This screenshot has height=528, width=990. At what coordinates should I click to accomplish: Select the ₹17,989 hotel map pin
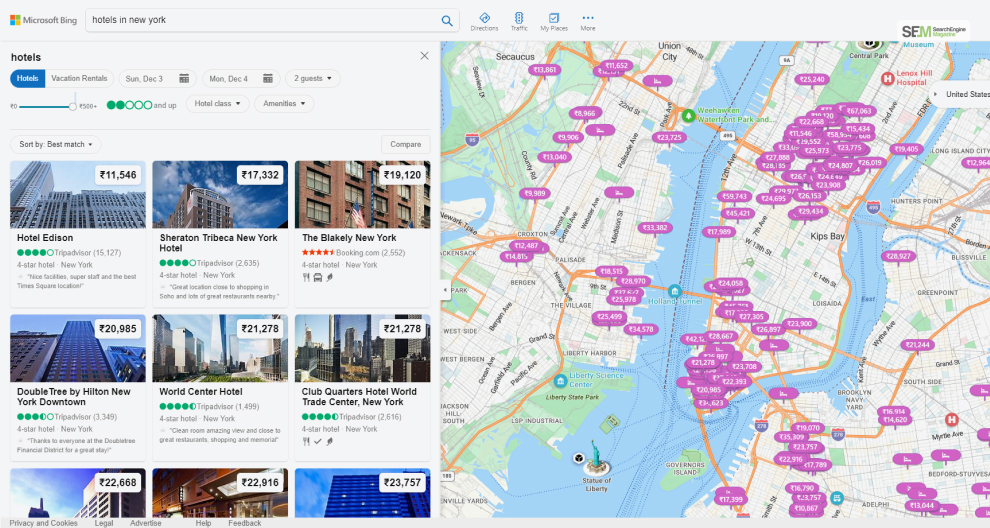[x=719, y=232]
